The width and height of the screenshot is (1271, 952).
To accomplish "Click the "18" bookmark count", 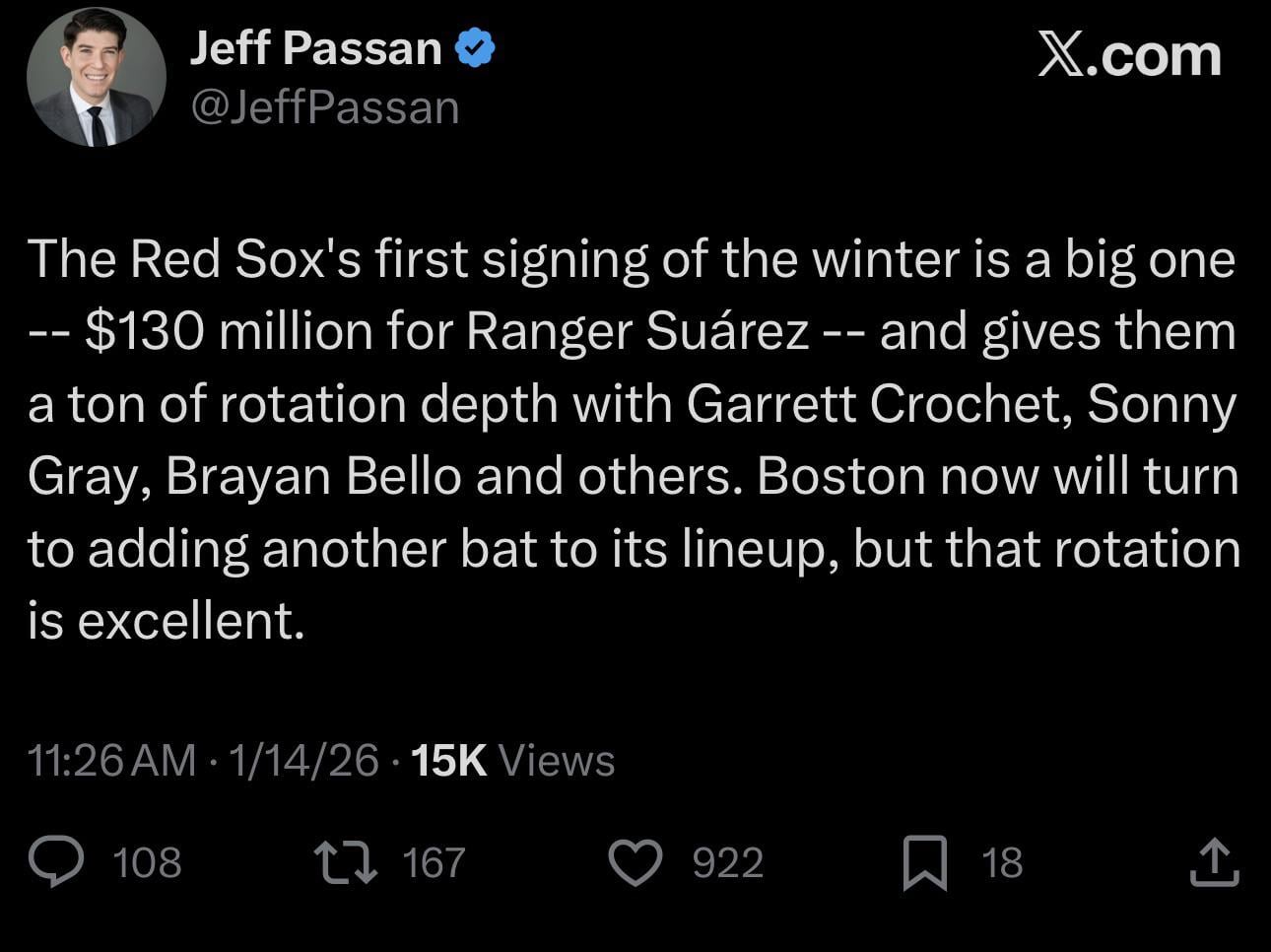I will (1001, 862).
